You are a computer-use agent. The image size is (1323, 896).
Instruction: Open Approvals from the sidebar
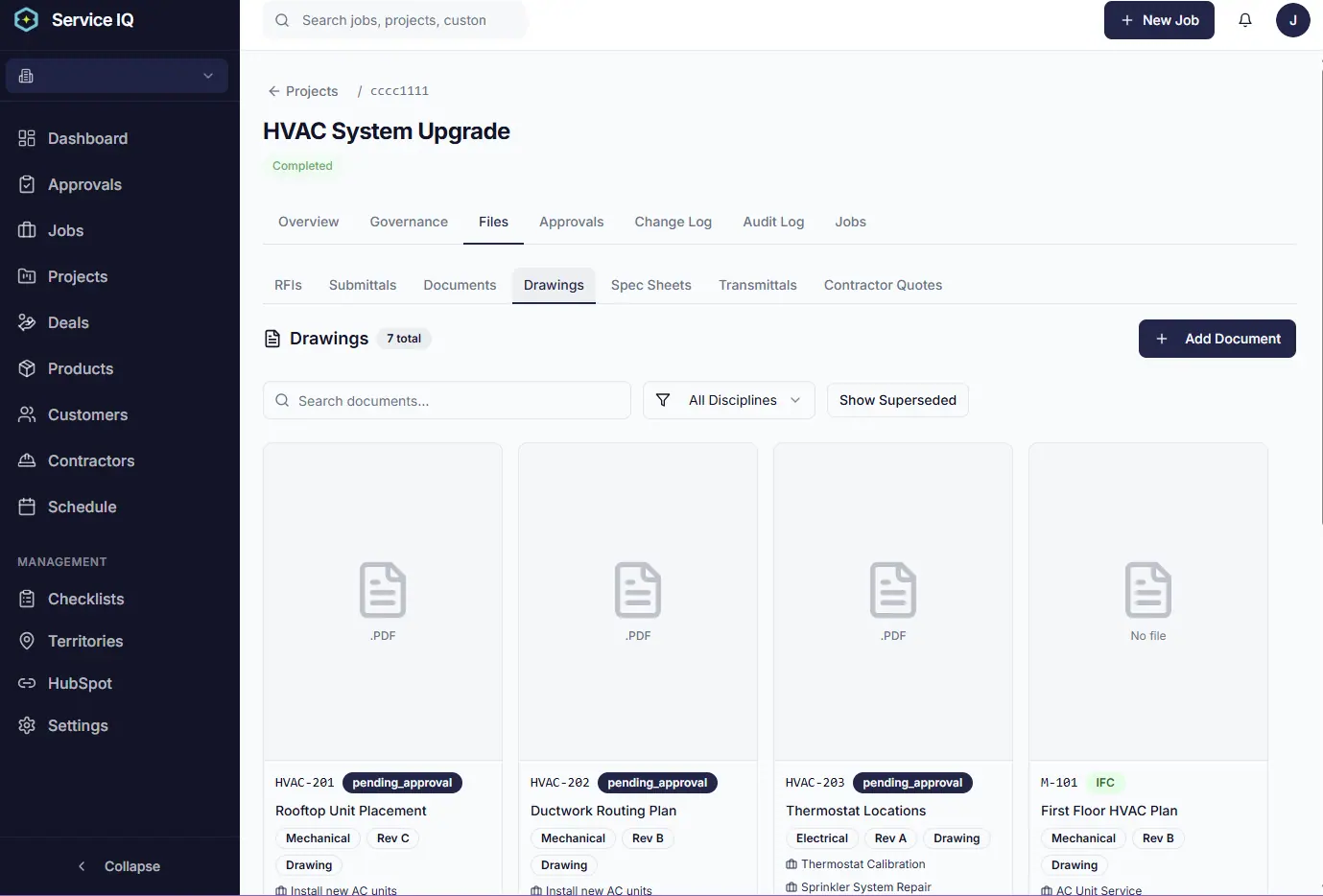pyautogui.click(x=84, y=184)
